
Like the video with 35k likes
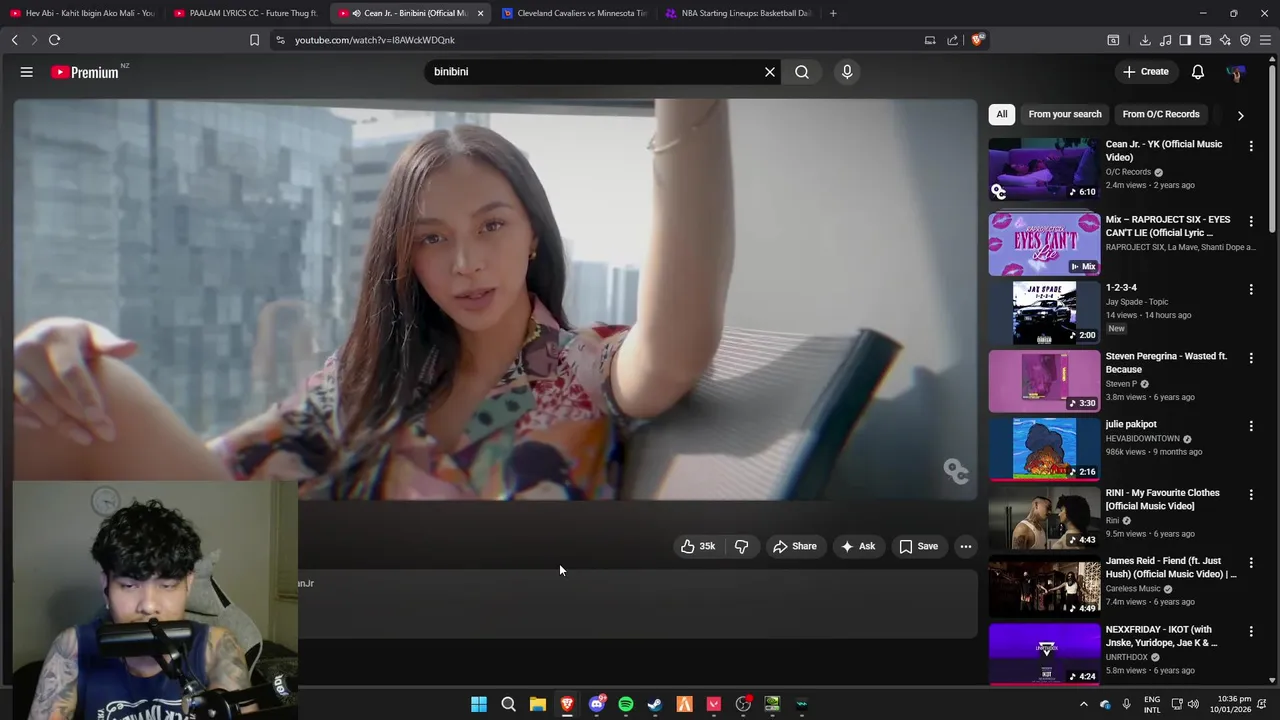tap(698, 546)
